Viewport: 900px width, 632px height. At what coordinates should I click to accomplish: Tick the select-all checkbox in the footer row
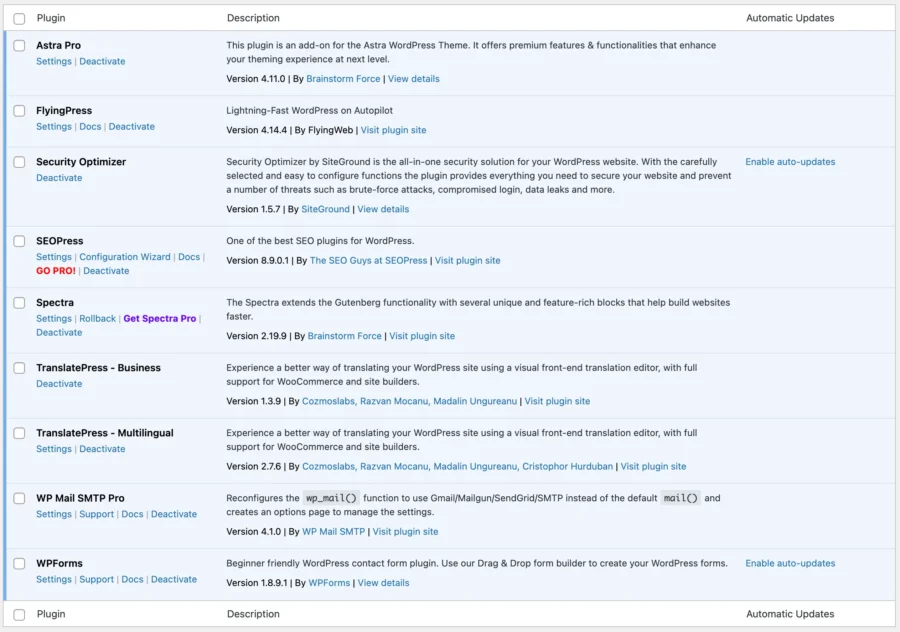[19, 615]
